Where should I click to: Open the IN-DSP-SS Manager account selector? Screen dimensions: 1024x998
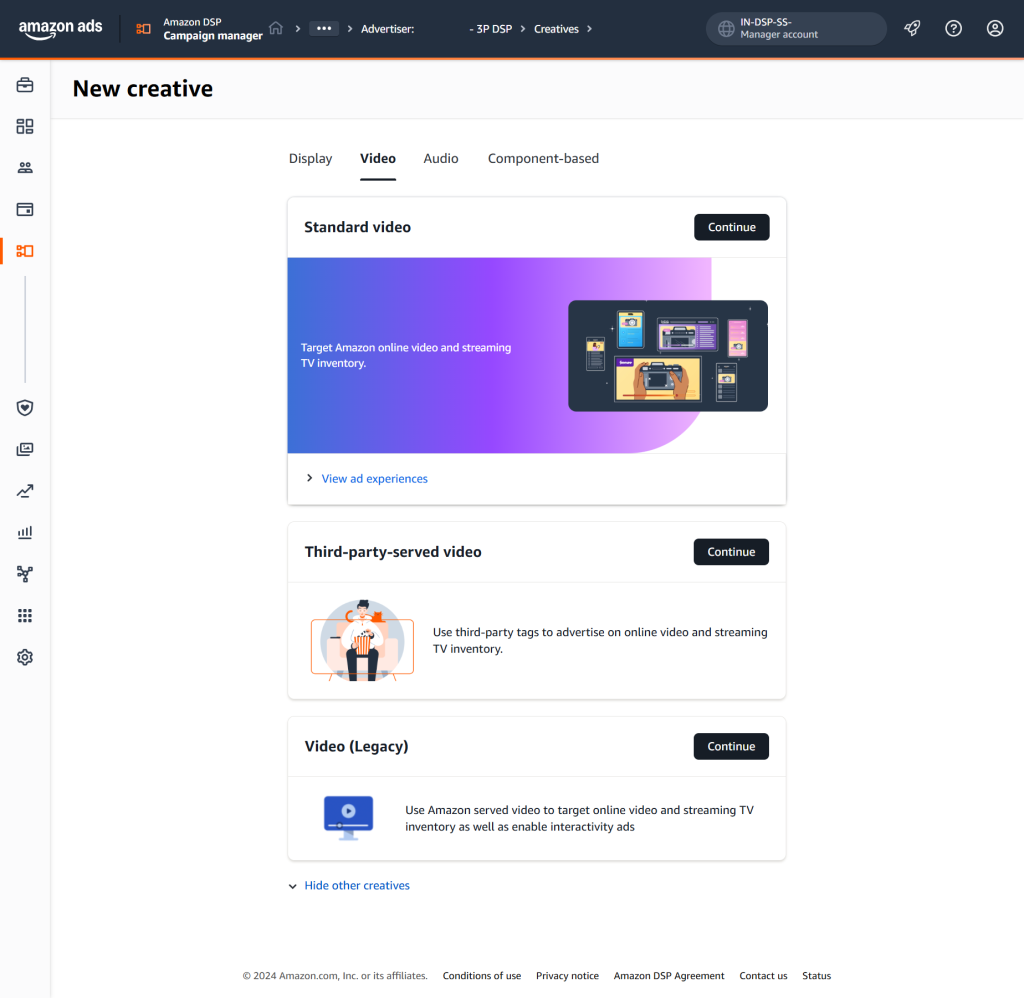tap(796, 29)
